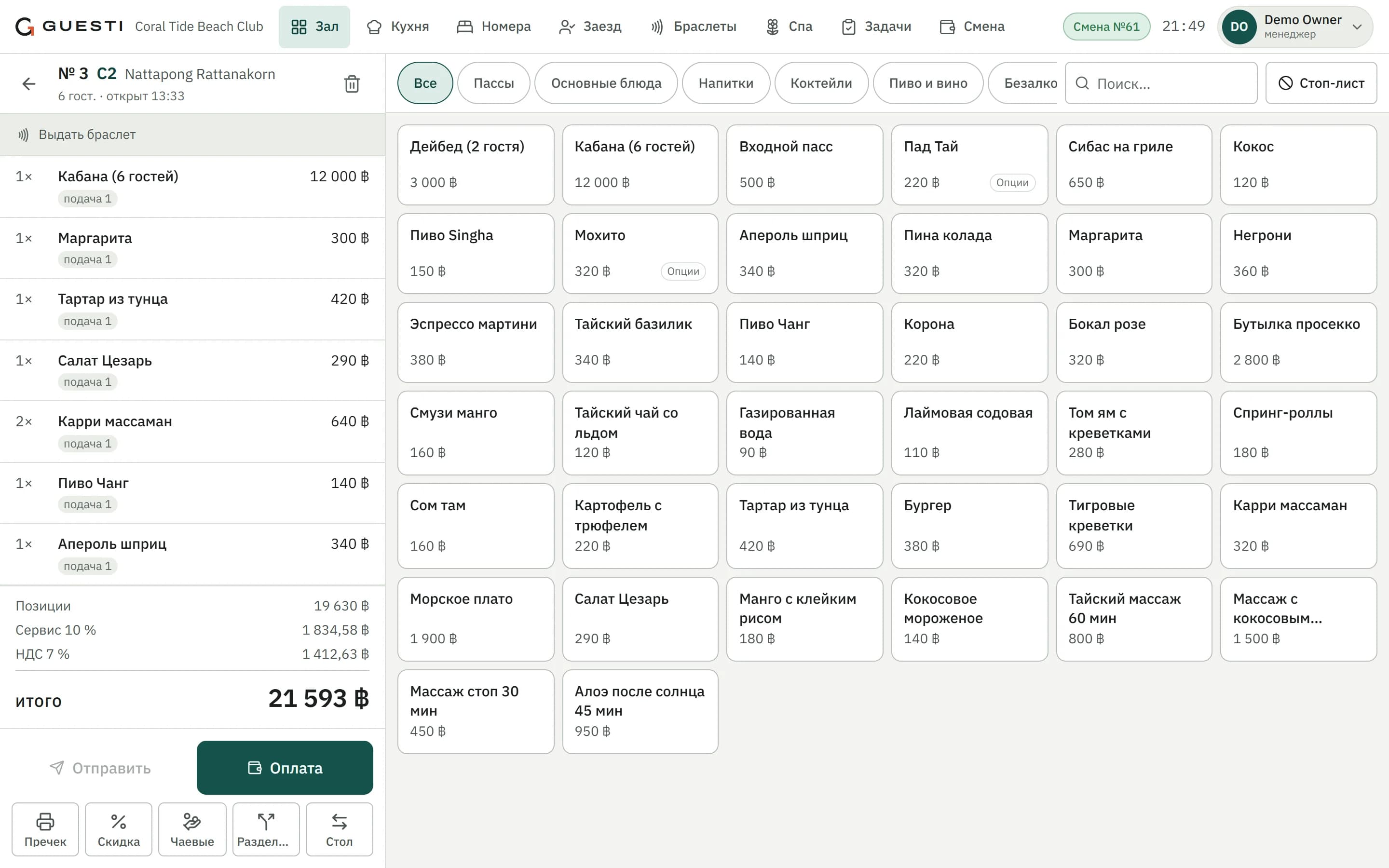Add Сибас на гриле to order
This screenshot has width=1389, height=868.
tap(1133, 165)
